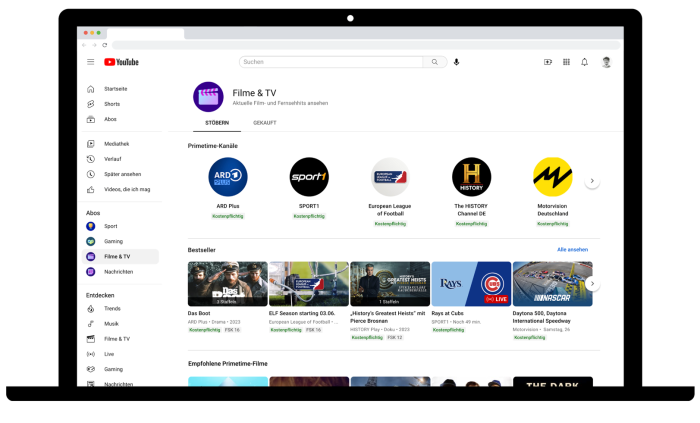Click the browser back arrow
Viewport: 700px width, 423px height.
[84, 45]
